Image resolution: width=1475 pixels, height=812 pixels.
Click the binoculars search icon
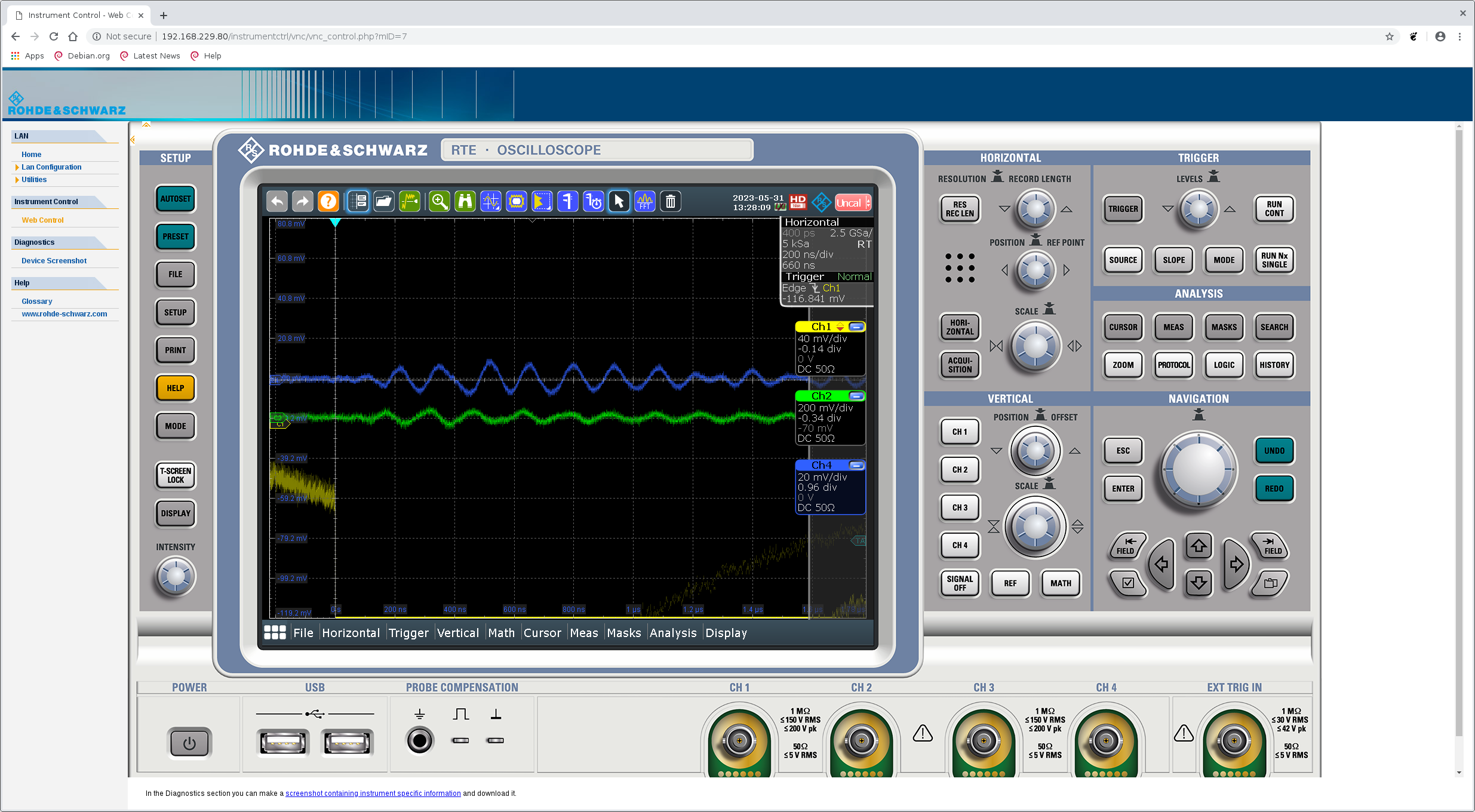coord(465,202)
